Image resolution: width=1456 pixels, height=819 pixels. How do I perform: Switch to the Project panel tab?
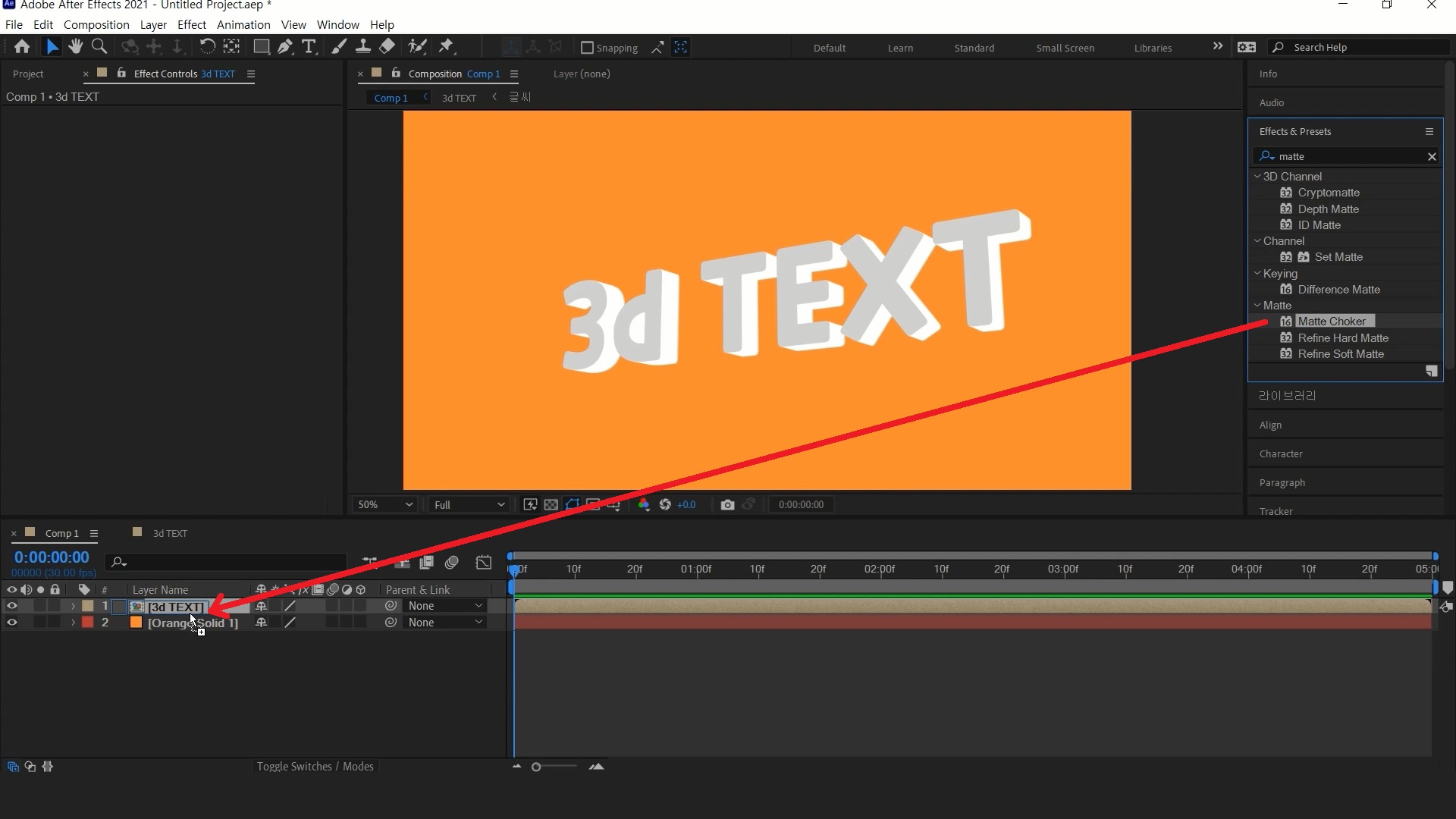click(x=28, y=74)
